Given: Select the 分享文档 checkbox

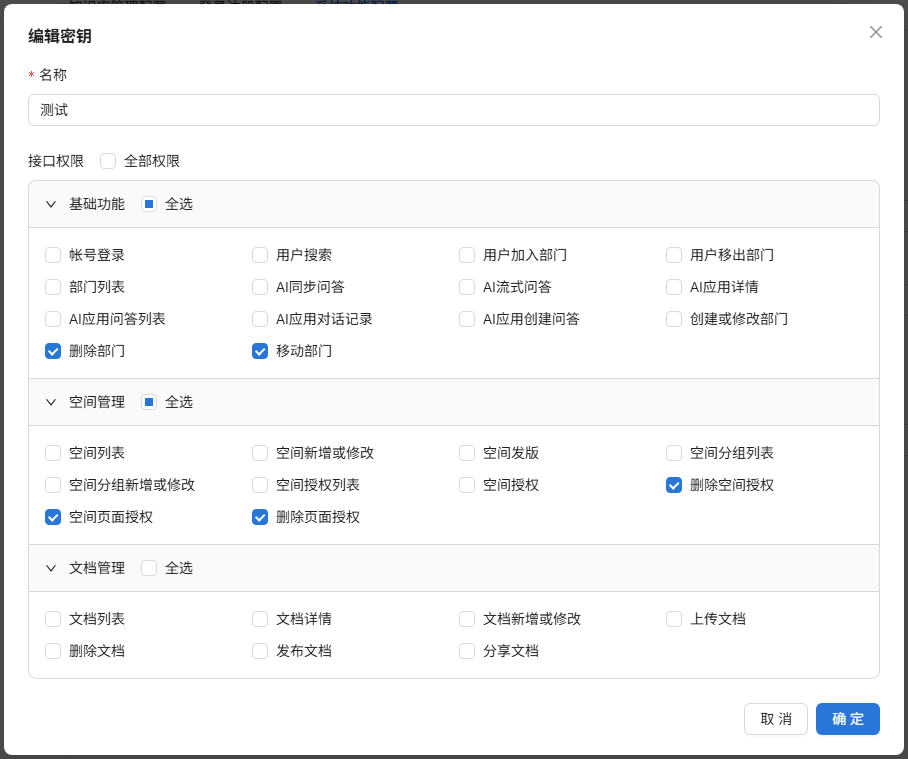Looking at the screenshot, I should point(467,651).
